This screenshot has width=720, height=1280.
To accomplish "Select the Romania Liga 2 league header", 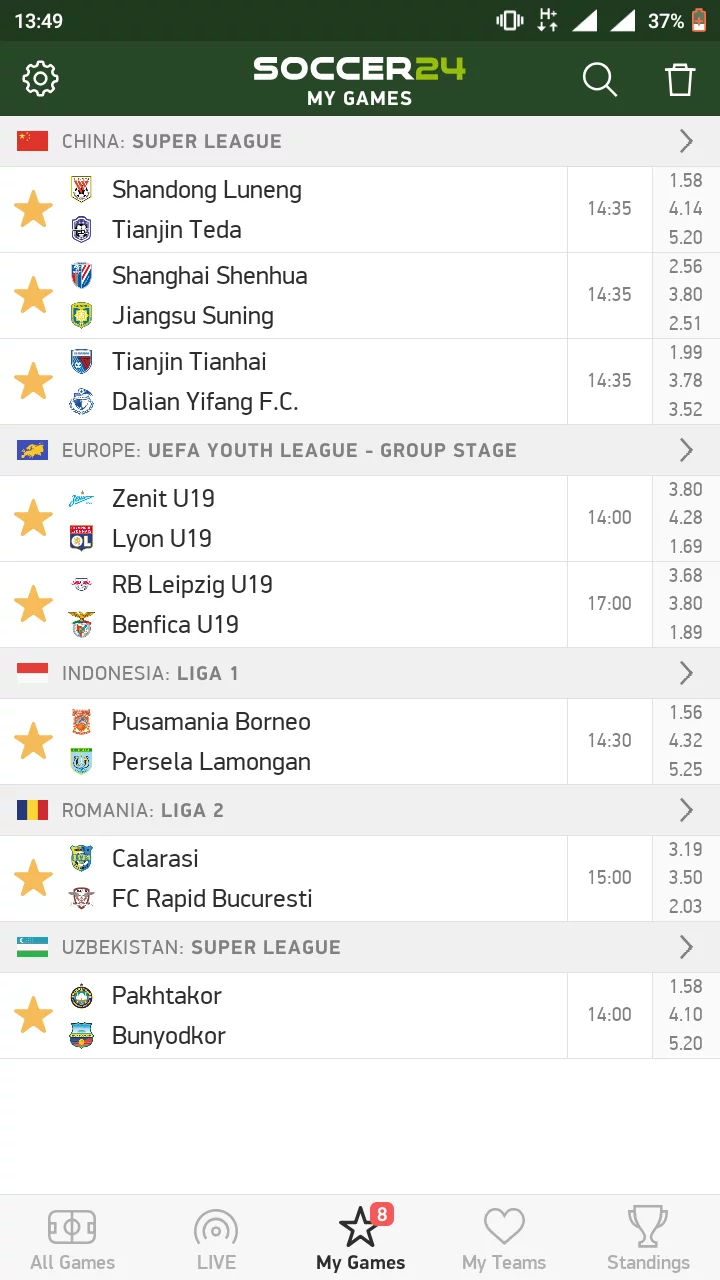I will 360,810.
